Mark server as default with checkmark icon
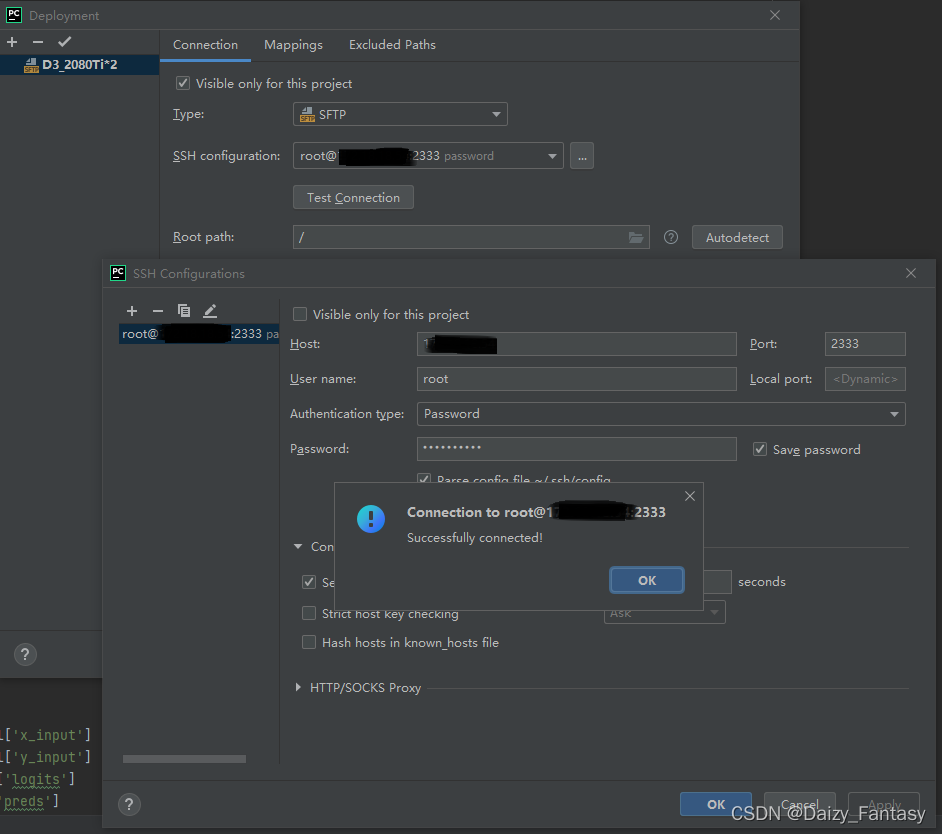 click(x=64, y=42)
